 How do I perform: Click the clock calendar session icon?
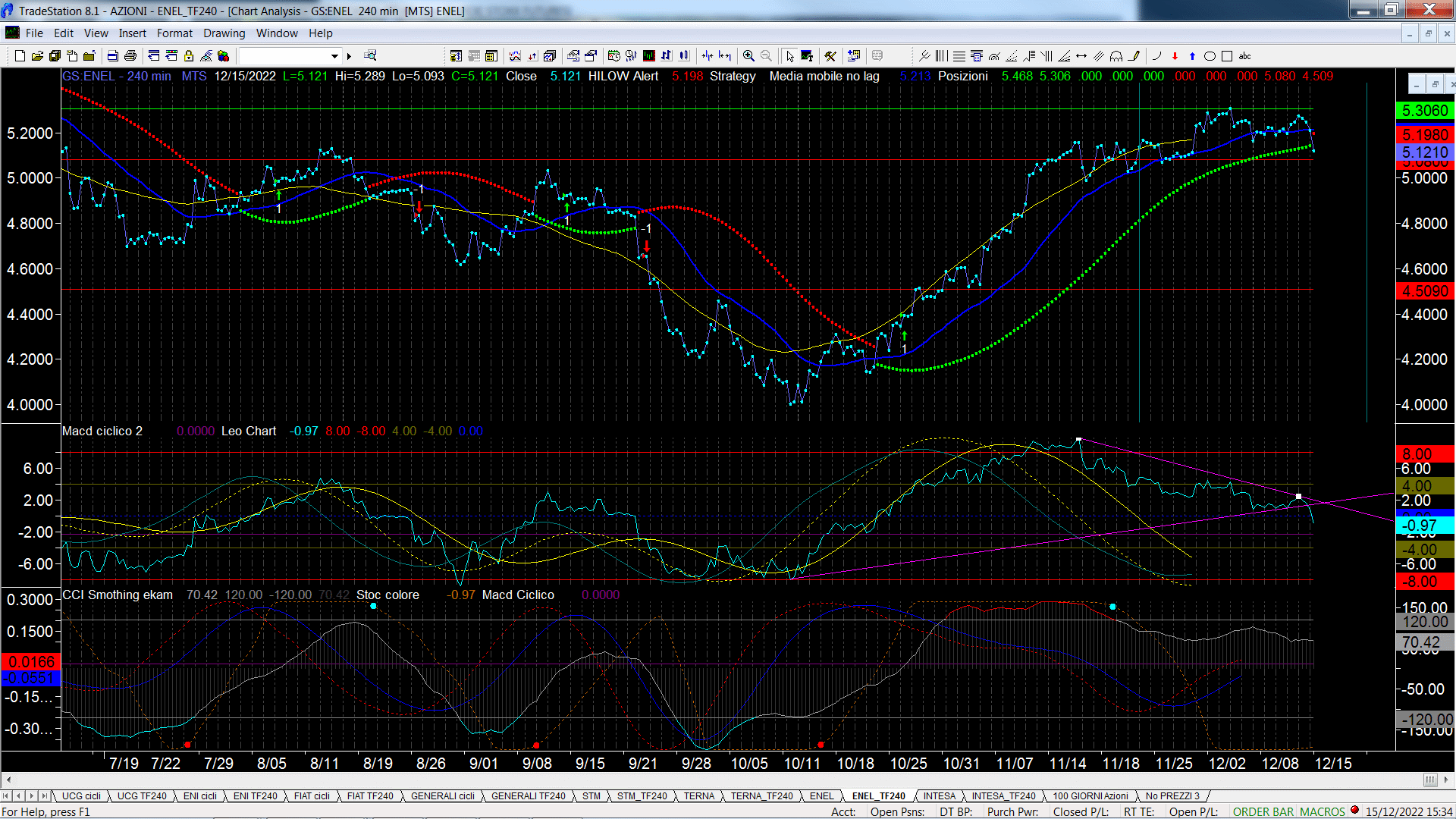(x=613, y=56)
